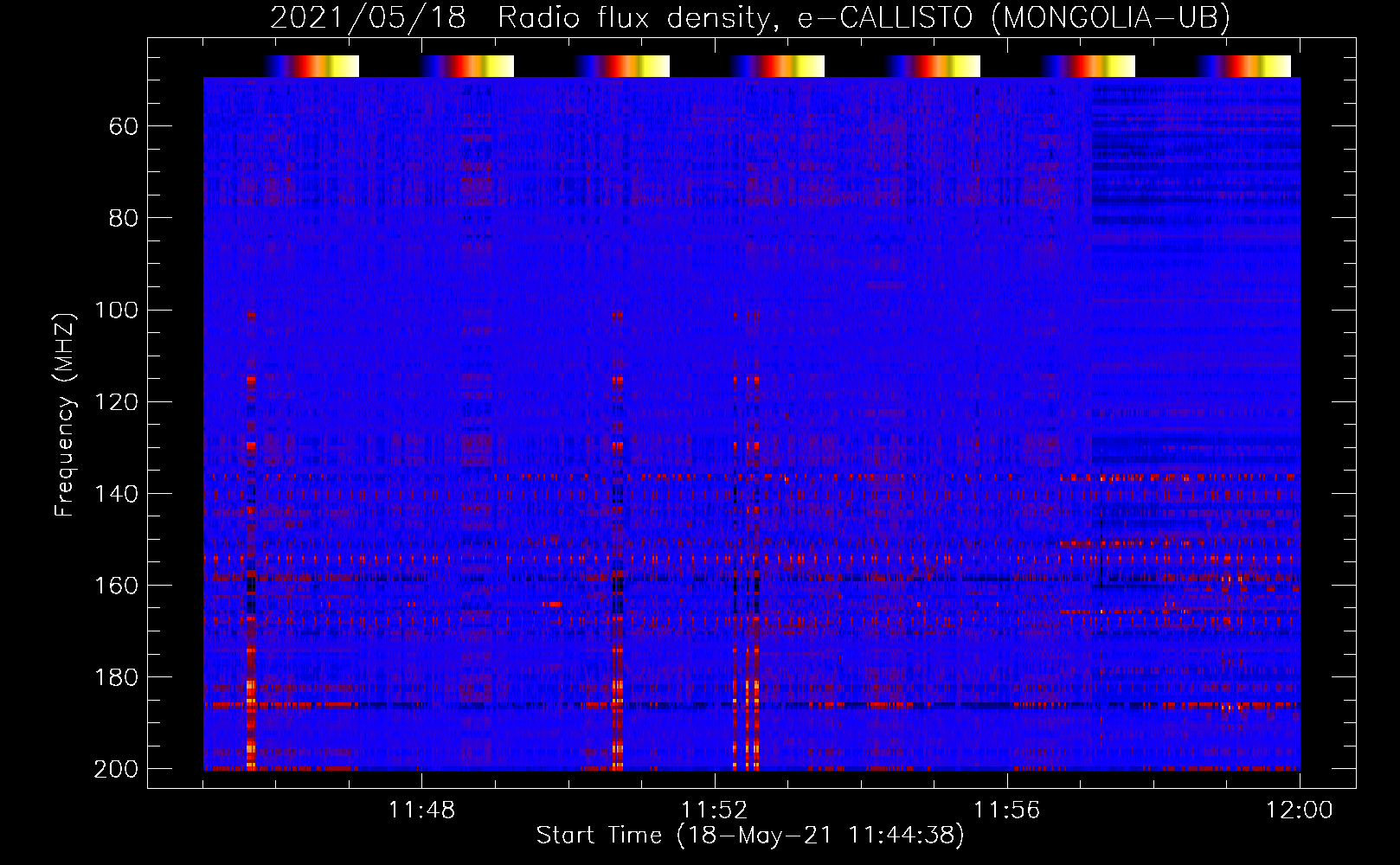Click the 160 frequency tick label
The height and width of the screenshot is (865, 1400).
click(116, 585)
